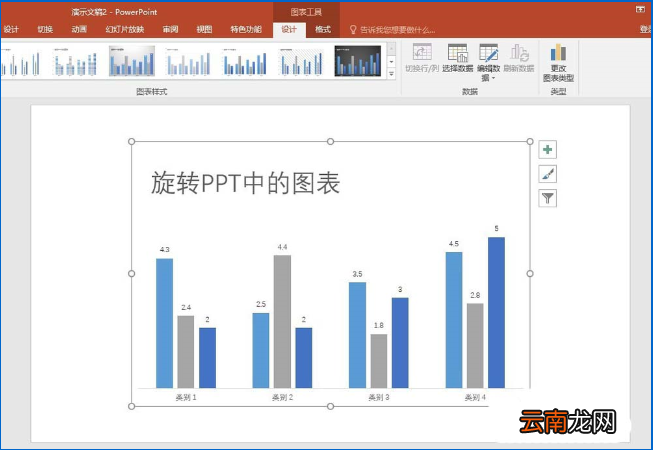Open the Review (审阅) tab
Screen dimensions: 653x450
170,29
